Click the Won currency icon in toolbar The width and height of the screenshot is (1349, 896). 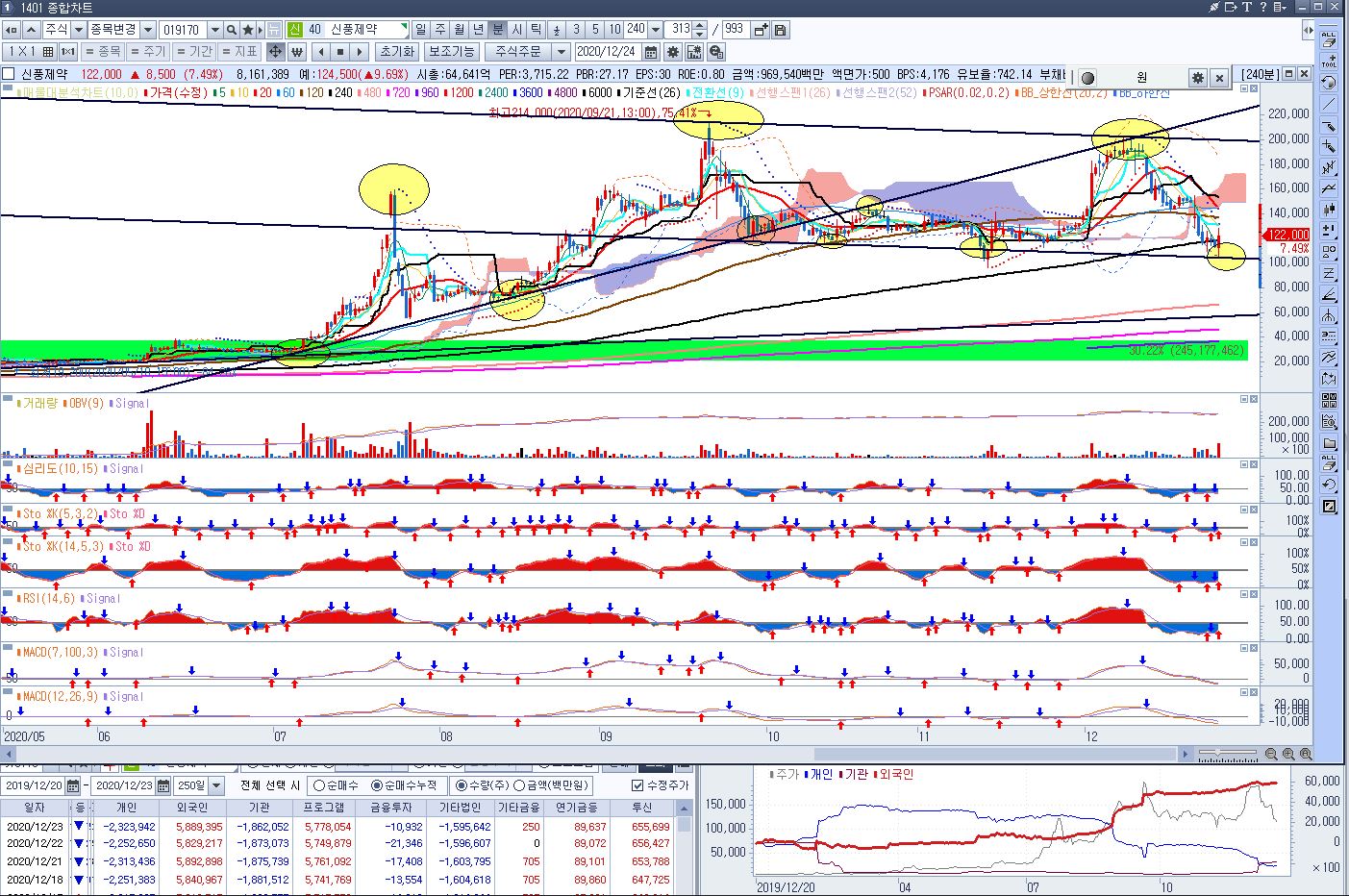297,52
